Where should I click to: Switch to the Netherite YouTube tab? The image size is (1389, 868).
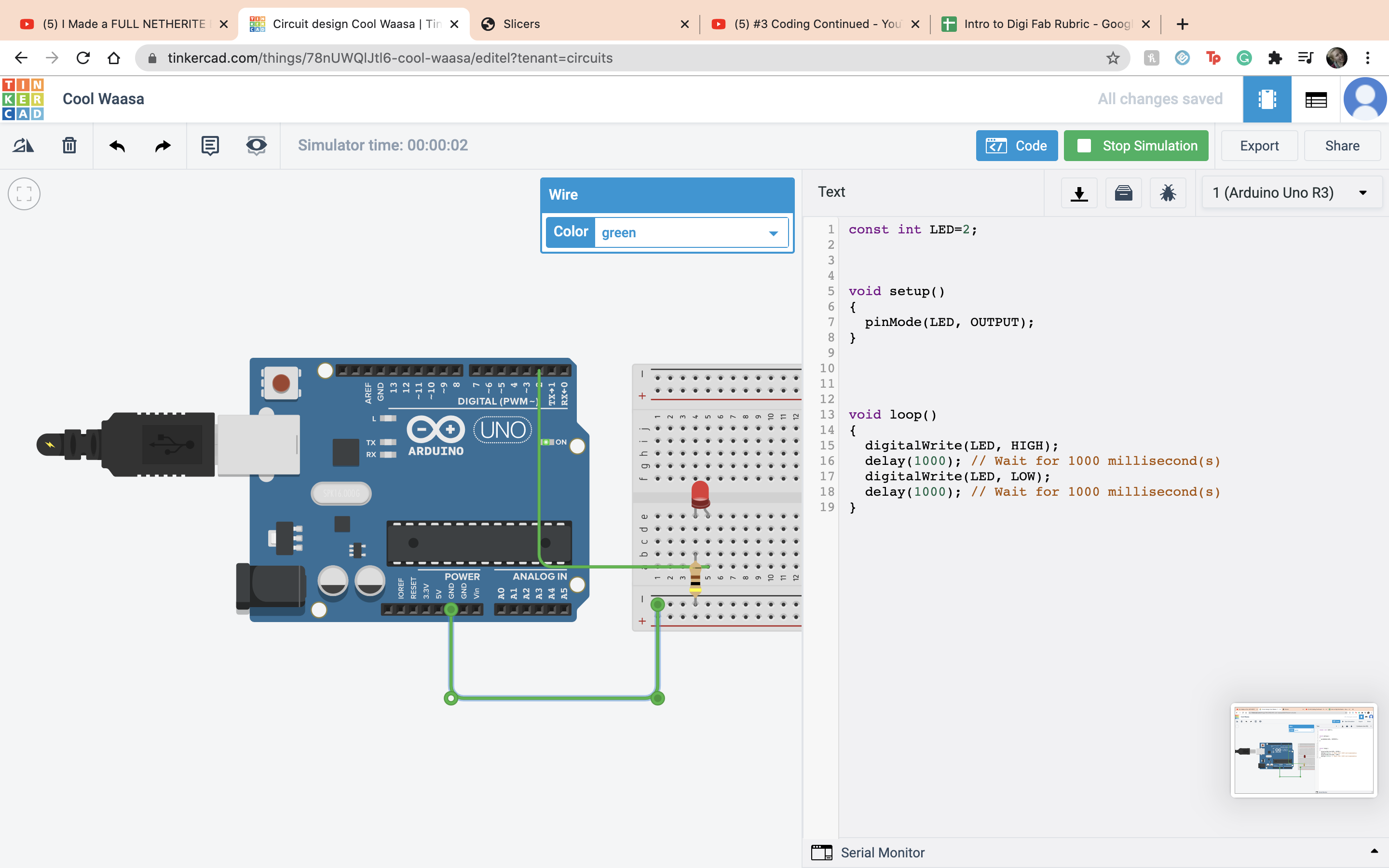(x=123, y=24)
